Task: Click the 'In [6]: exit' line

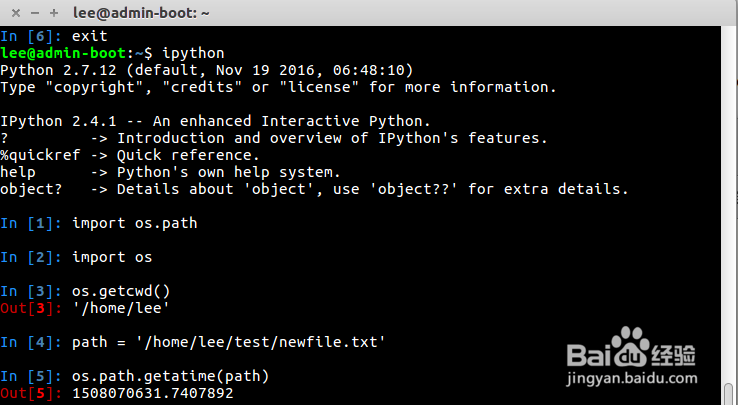Action: tap(53, 36)
